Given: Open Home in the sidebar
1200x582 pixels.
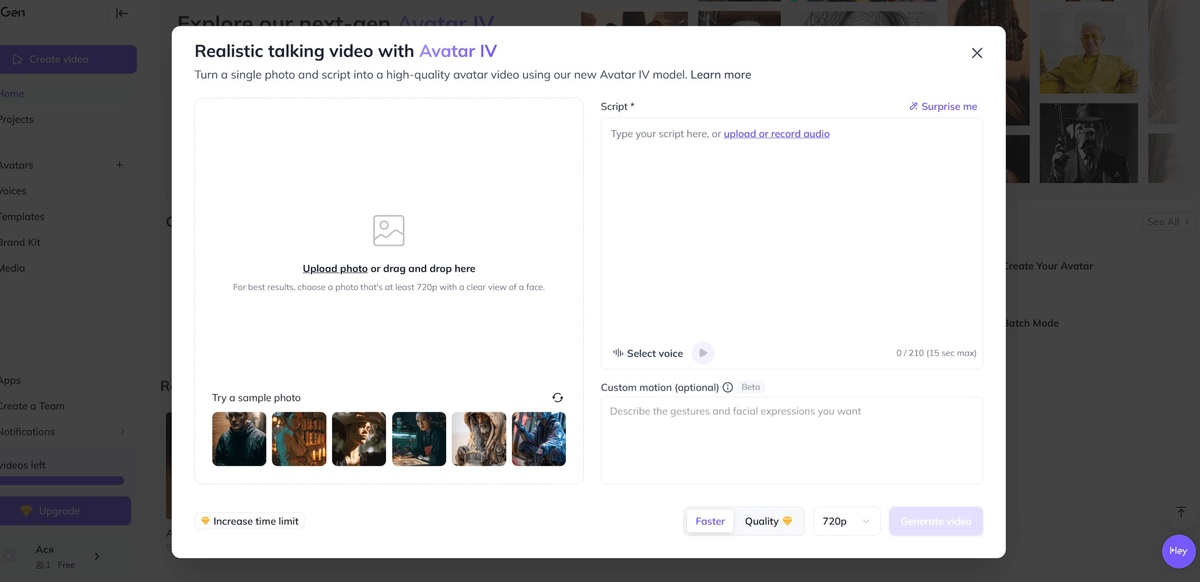Looking at the screenshot, I should coord(12,94).
